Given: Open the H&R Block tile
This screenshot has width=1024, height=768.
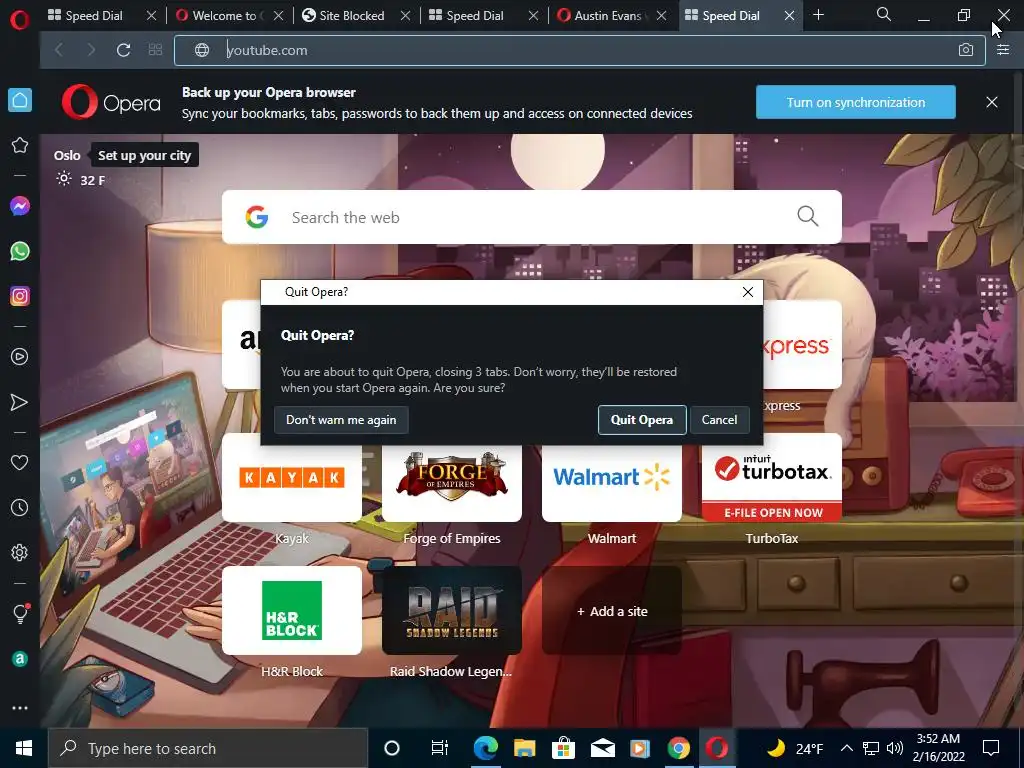Looking at the screenshot, I should click(x=292, y=611).
